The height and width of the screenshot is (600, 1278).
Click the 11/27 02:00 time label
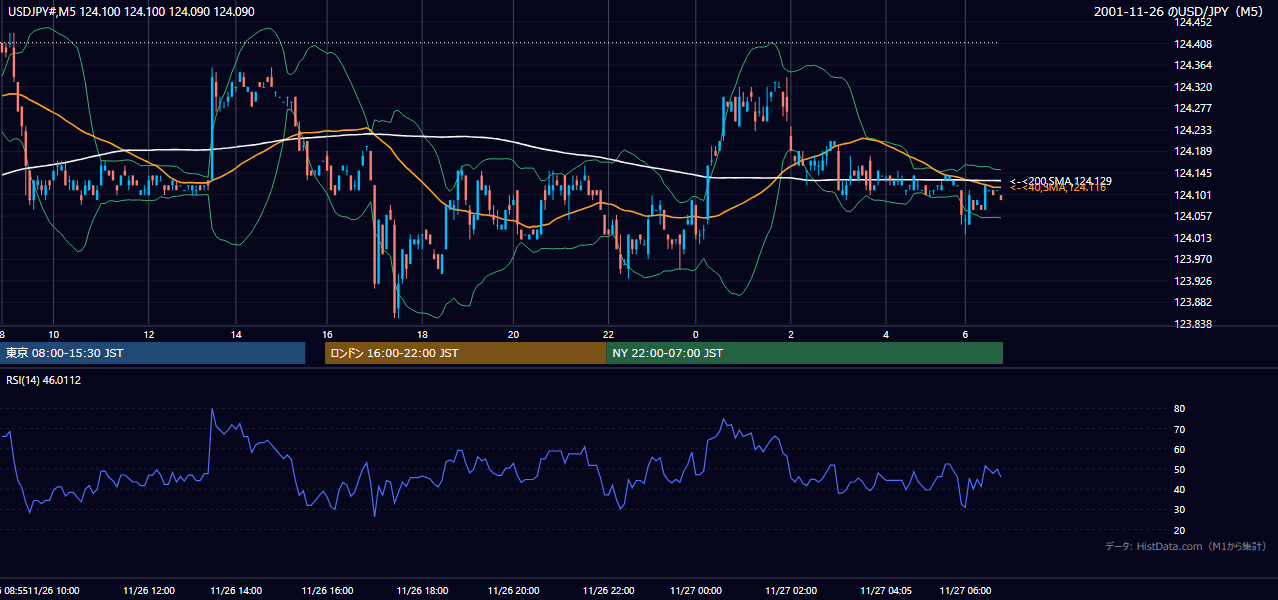click(x=791, y=590)
